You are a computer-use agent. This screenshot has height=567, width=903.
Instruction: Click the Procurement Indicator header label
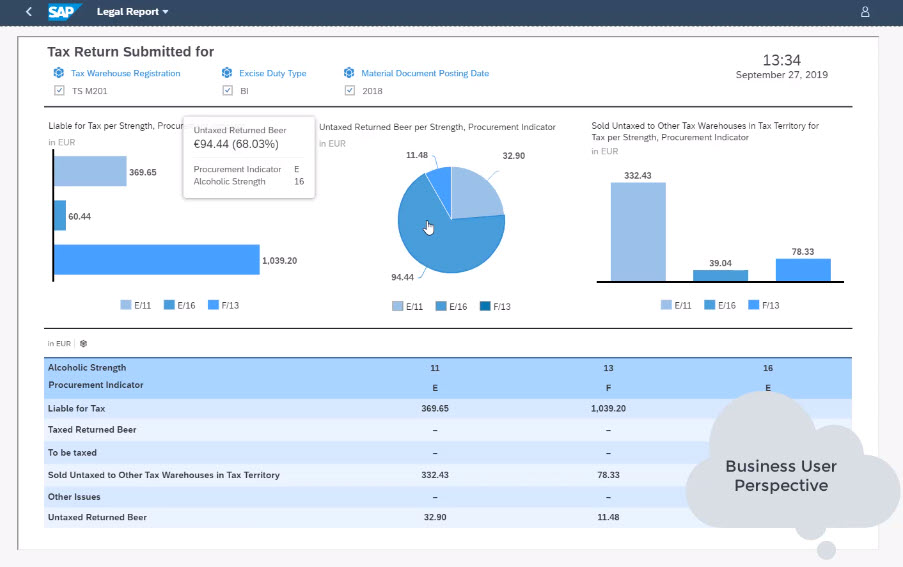[96, 385]
